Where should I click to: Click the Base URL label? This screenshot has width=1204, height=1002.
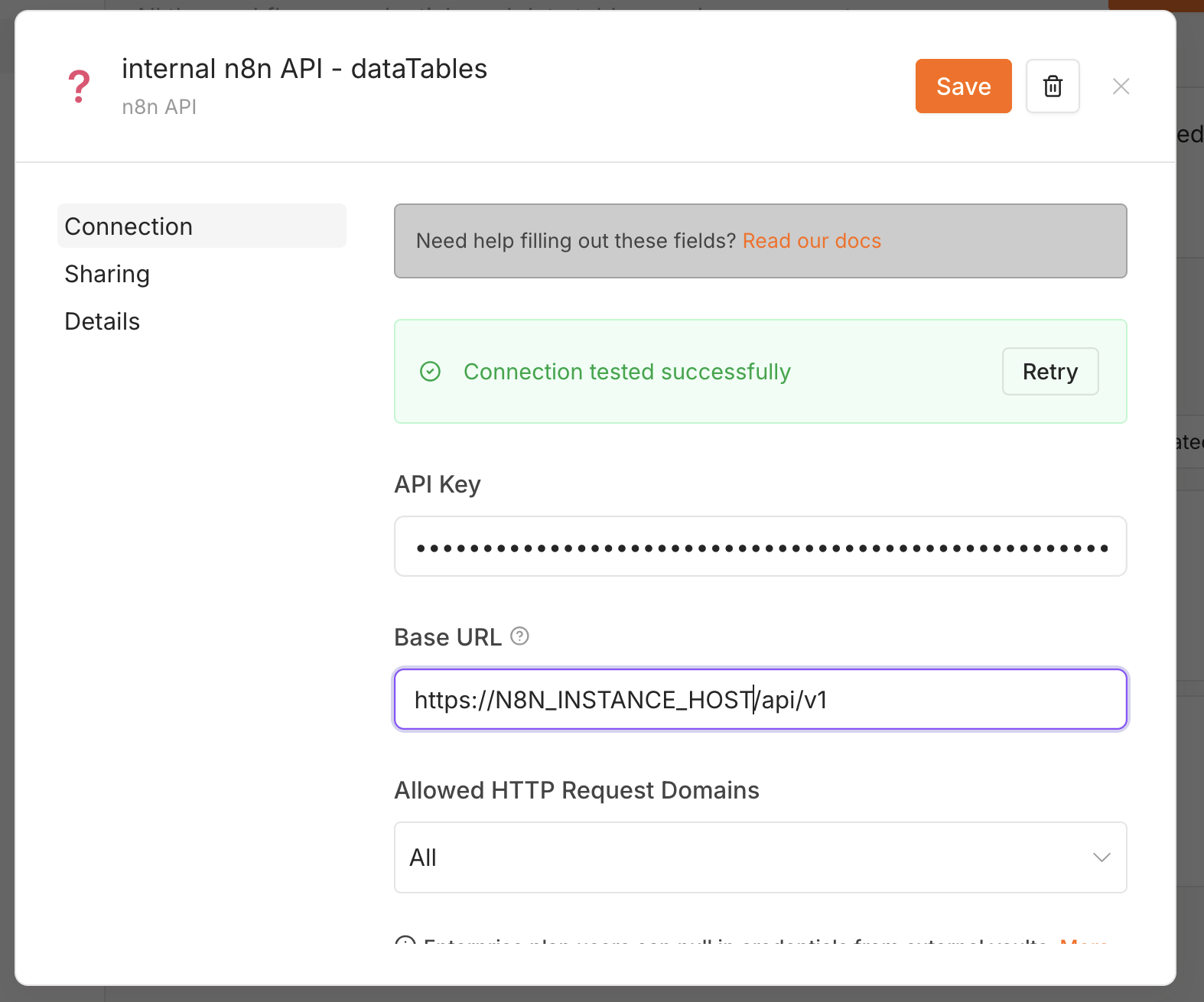447,637
